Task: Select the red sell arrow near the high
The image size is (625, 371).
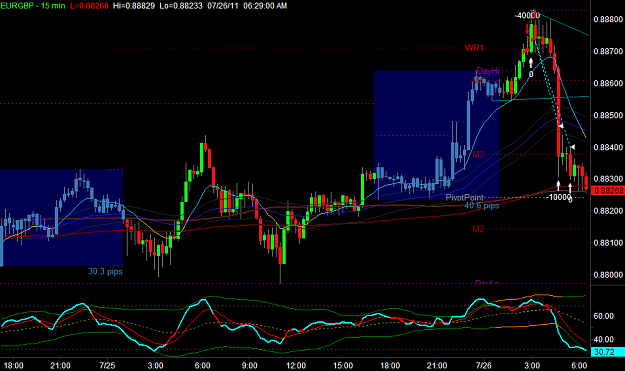Action: coord(527,29)
